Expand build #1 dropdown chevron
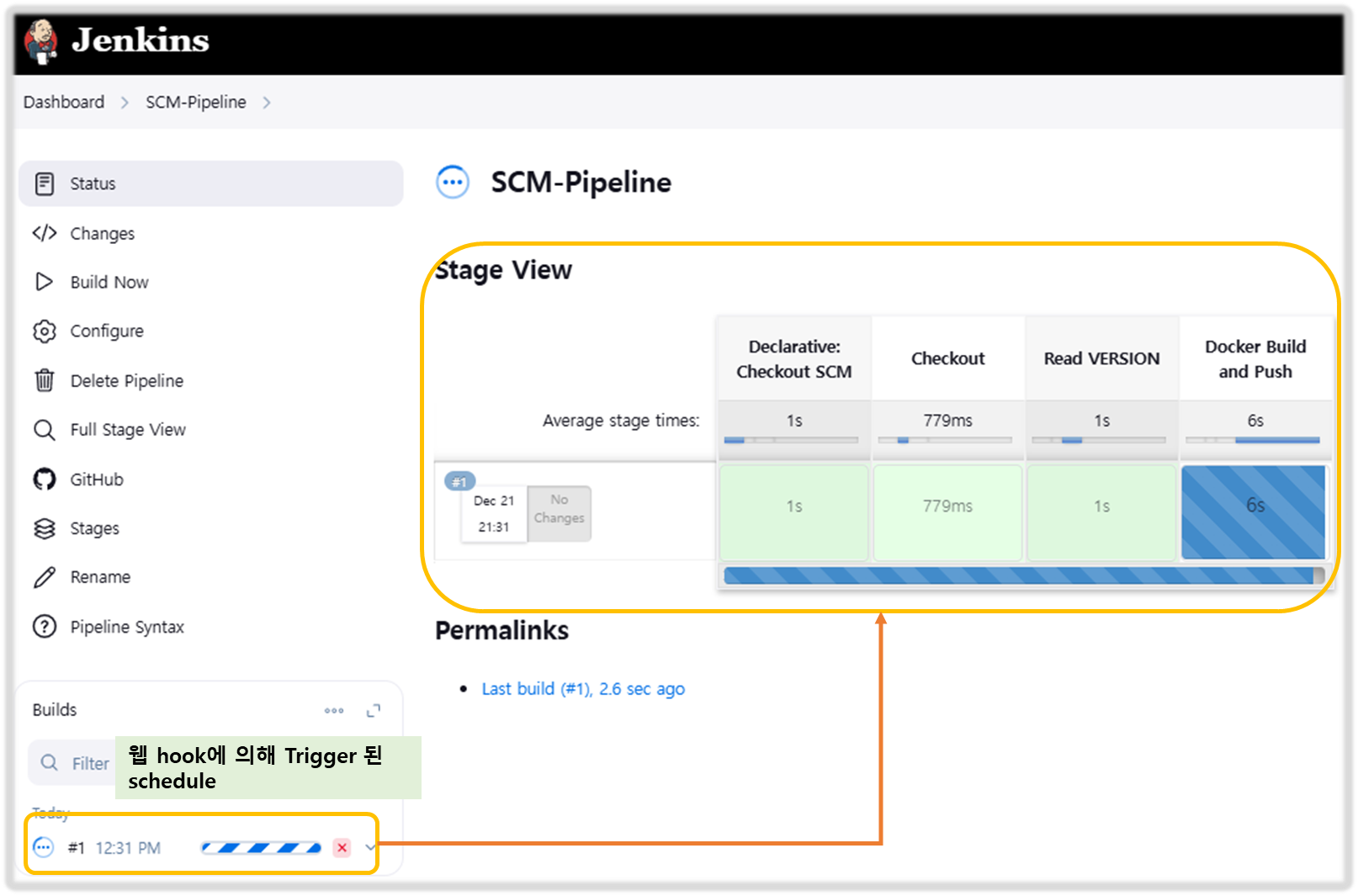The height and width of the screenshot is (896, 1358). [x=370, y=848]
